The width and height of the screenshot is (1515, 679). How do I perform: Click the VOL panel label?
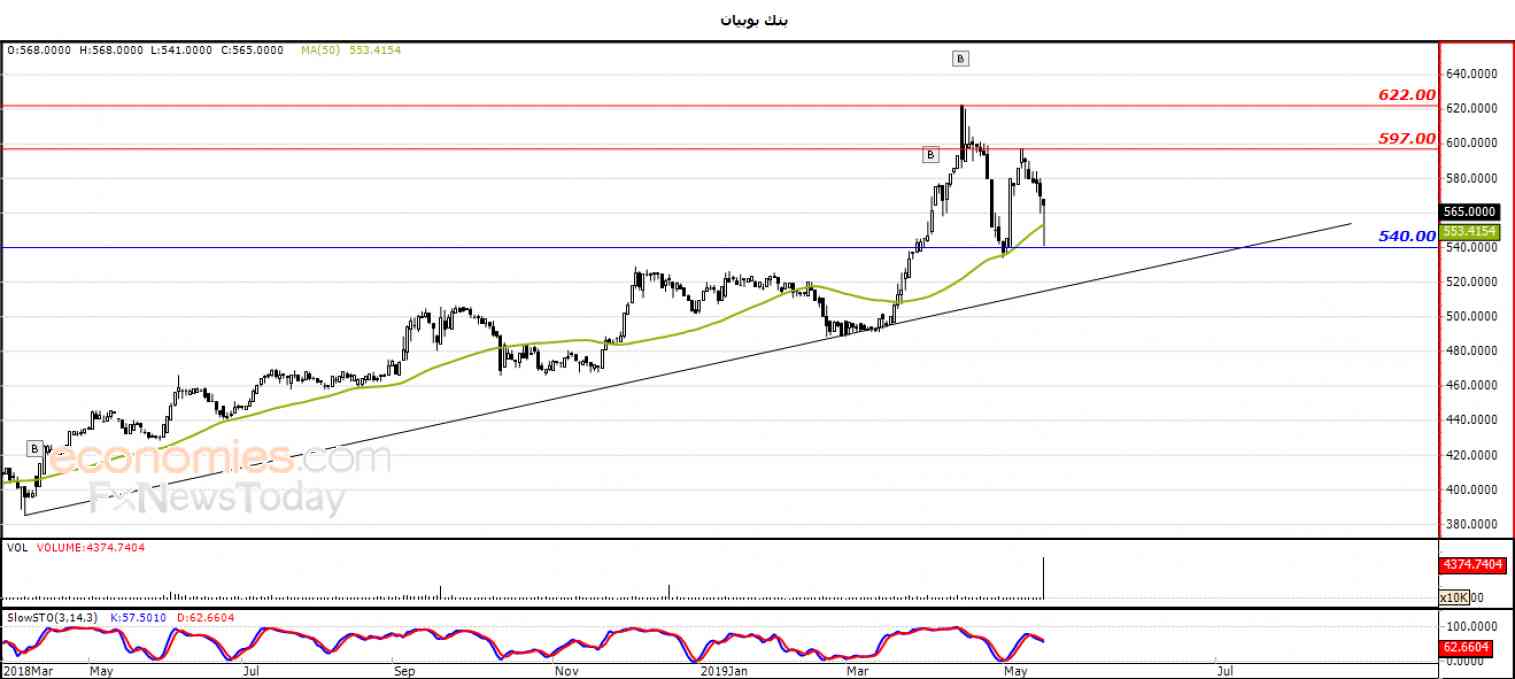tap(17, 547)
